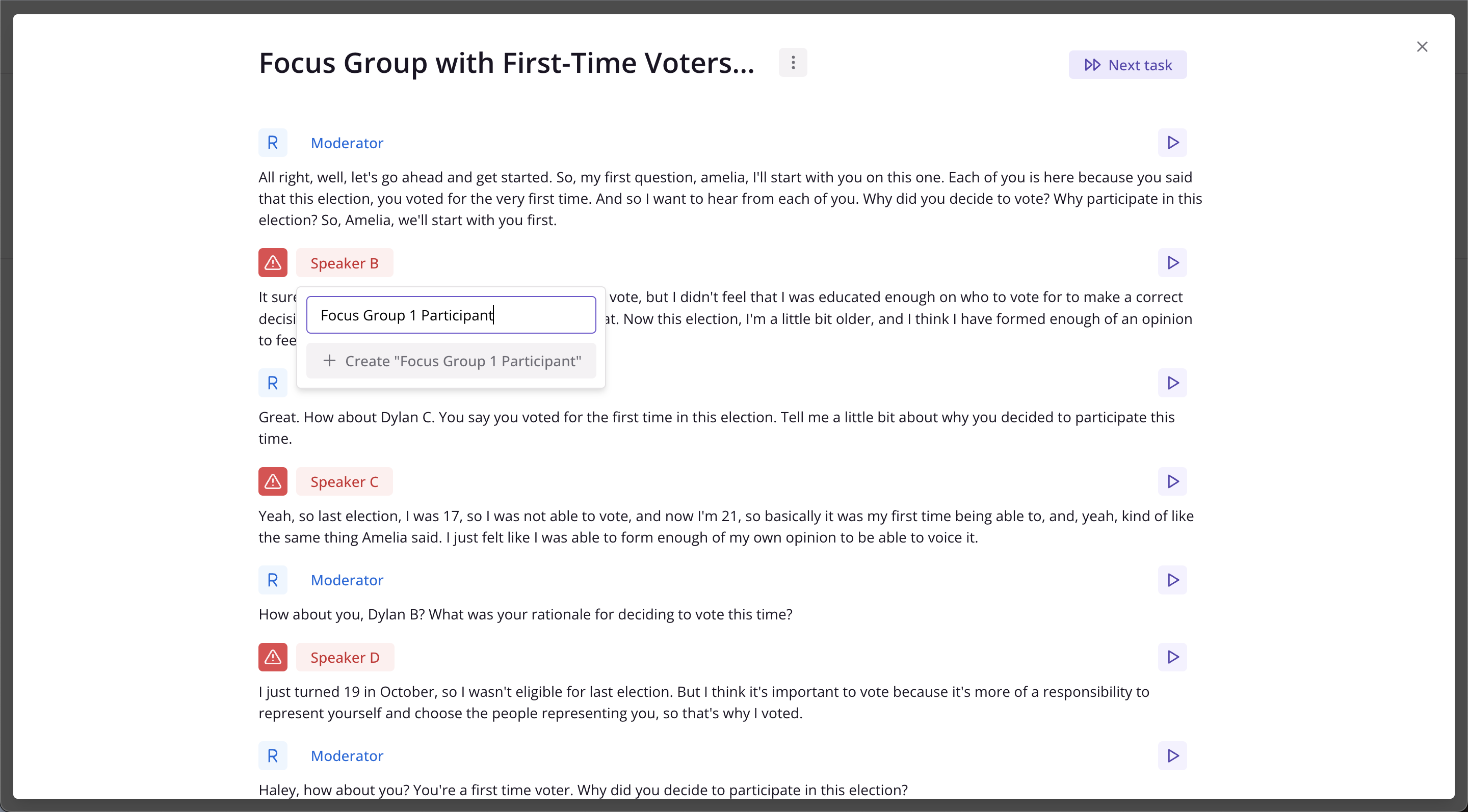Image resolution: width=1468 pixels, height=812 pixels.
Task: Play Speaker B's audio segment
Action: pyautogui.click(x=1172, y=262)
